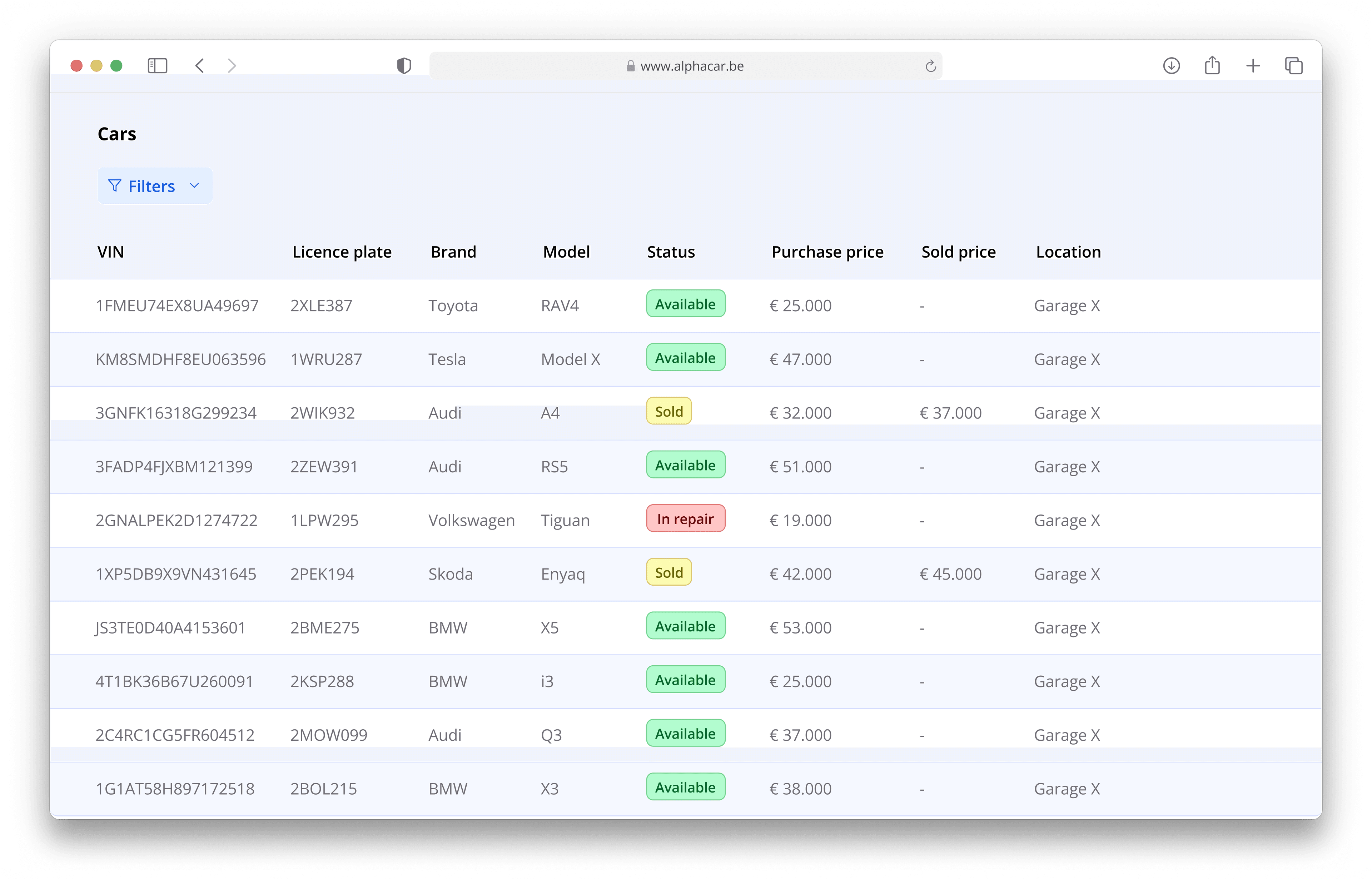Image resolution: width=1372 pixels, height=879 pixels.
Task: Click licence plate 2PEK194
Action: [322, 573]
